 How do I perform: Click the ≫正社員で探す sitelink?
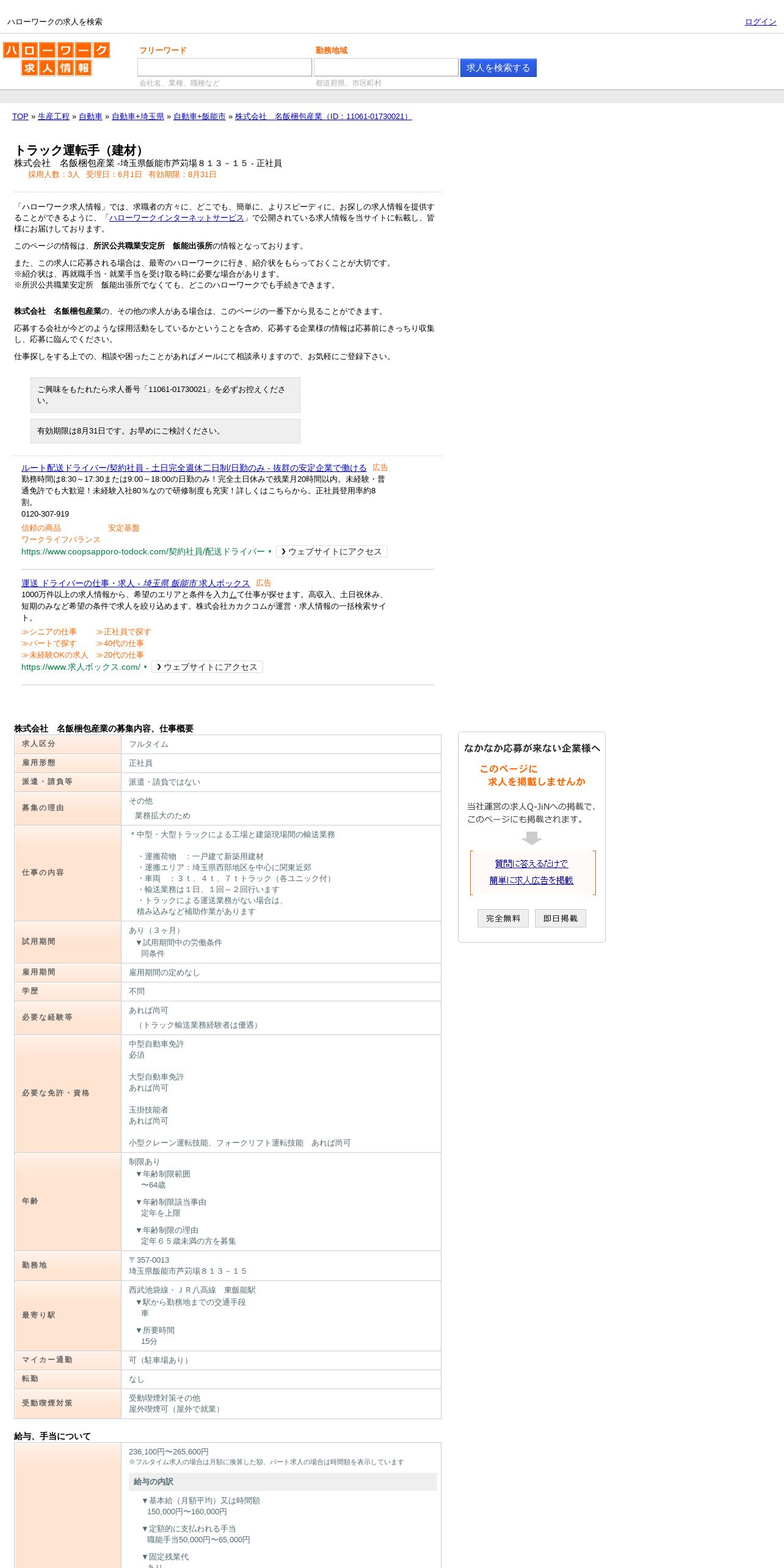click(123, 632)
